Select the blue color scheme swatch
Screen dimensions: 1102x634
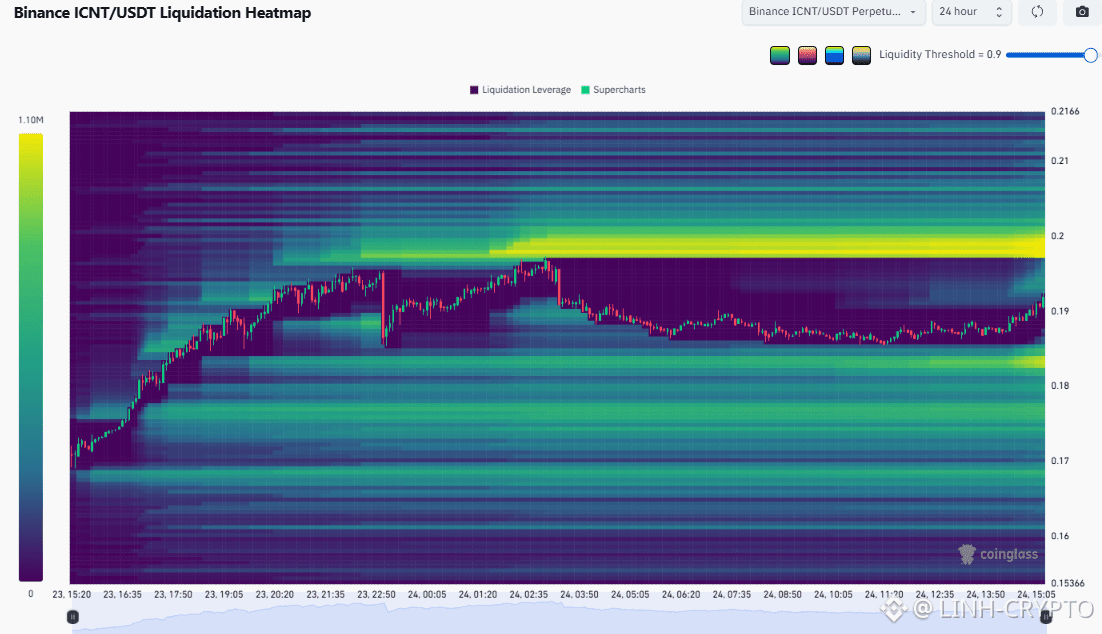click(834, 55)
